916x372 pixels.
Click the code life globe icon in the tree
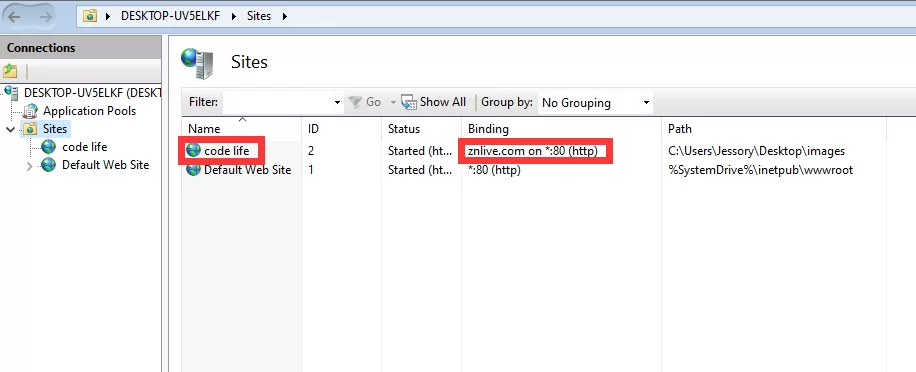click(x=48, y=147)
